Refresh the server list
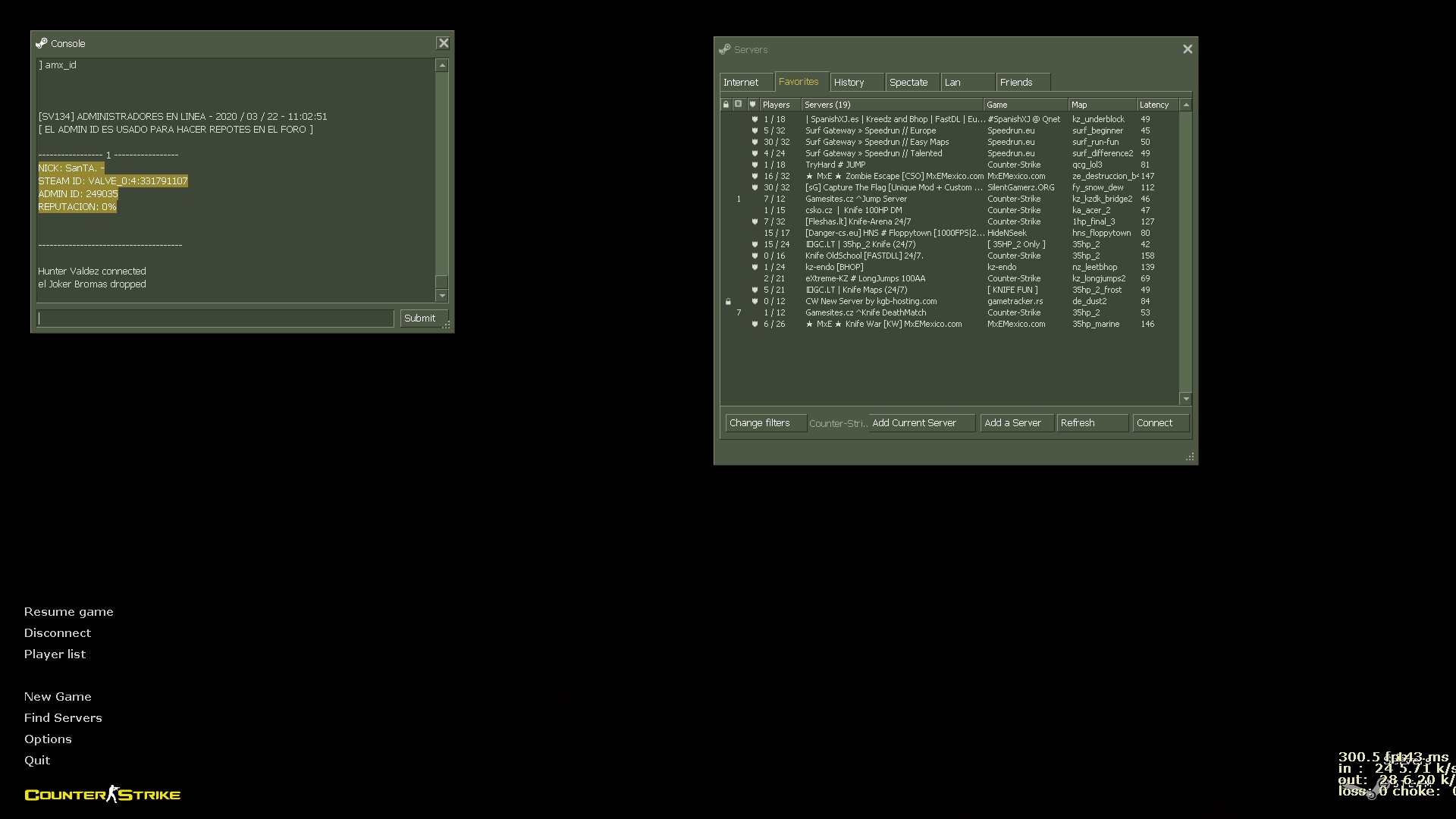This screenshot has width=1456, height=819. point(1092,423)
